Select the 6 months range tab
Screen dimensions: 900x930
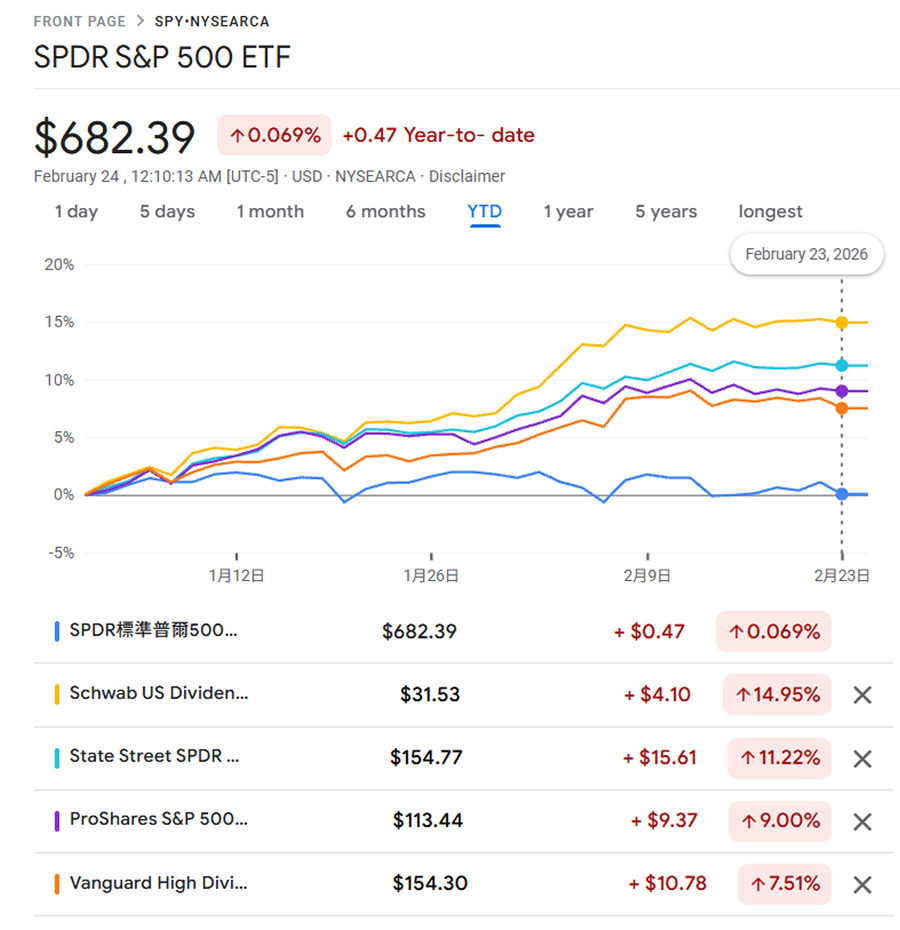click(386, 212)
